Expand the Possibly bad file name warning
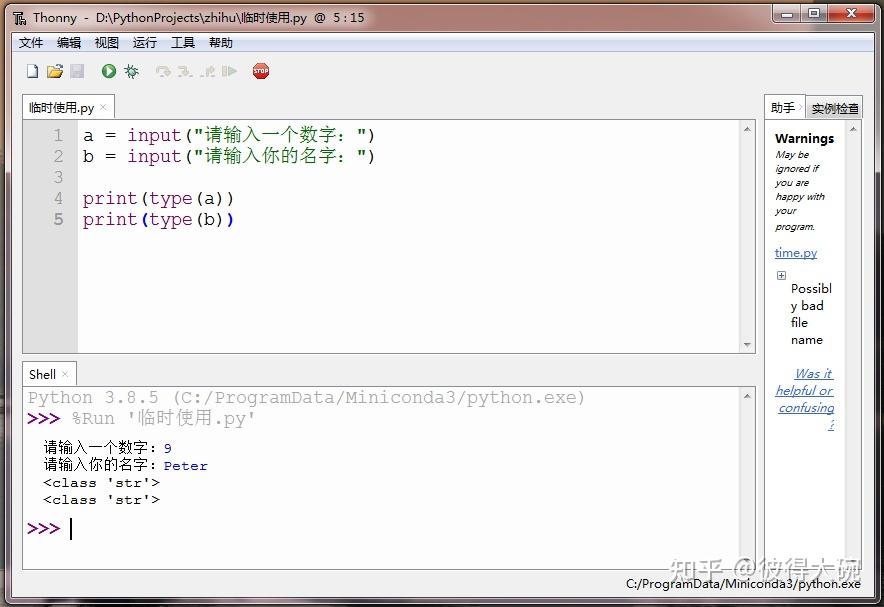Screen dimensions: 884x607 click(781, 273)
